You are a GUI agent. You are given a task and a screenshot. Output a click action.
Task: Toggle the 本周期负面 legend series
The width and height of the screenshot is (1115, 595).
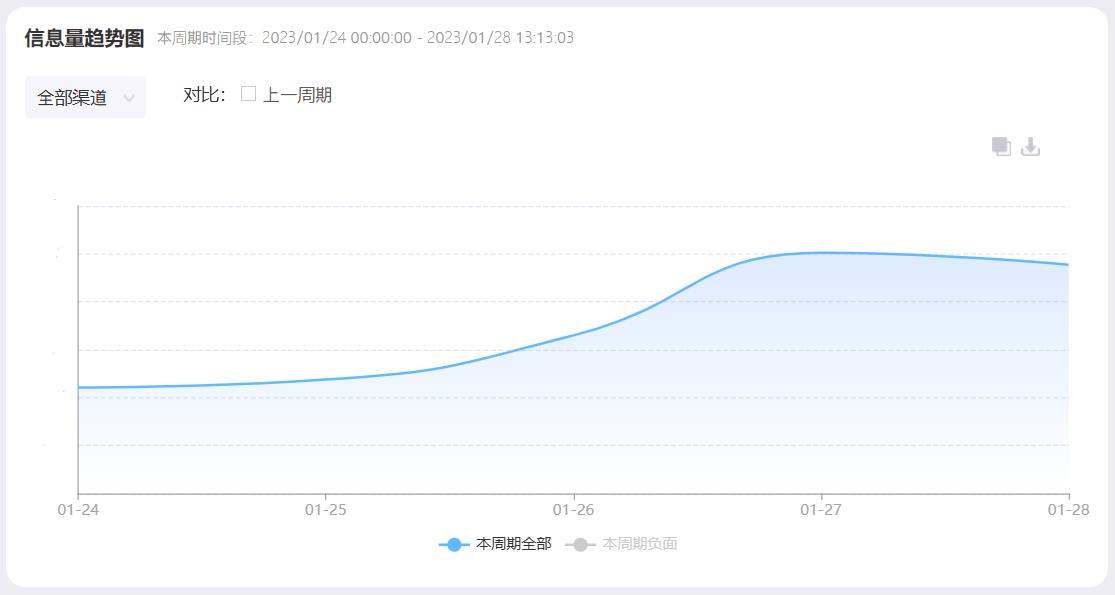click(621, 544)
